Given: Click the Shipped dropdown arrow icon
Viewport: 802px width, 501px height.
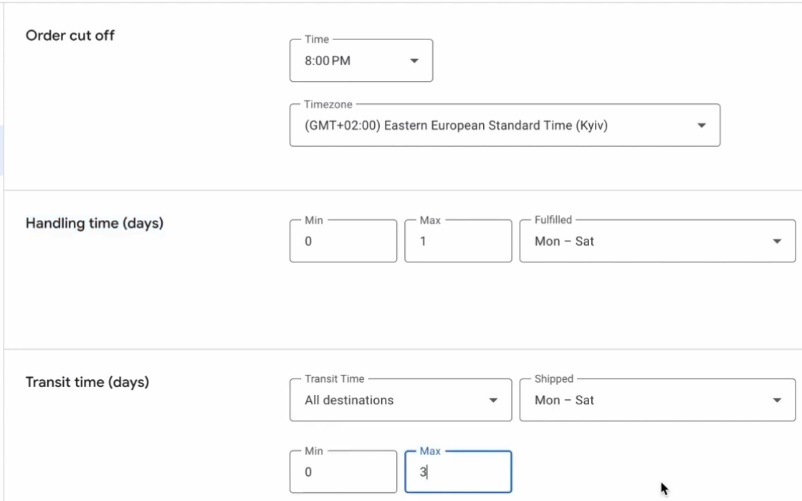Looking at the screenshot, I should [777, 401].
